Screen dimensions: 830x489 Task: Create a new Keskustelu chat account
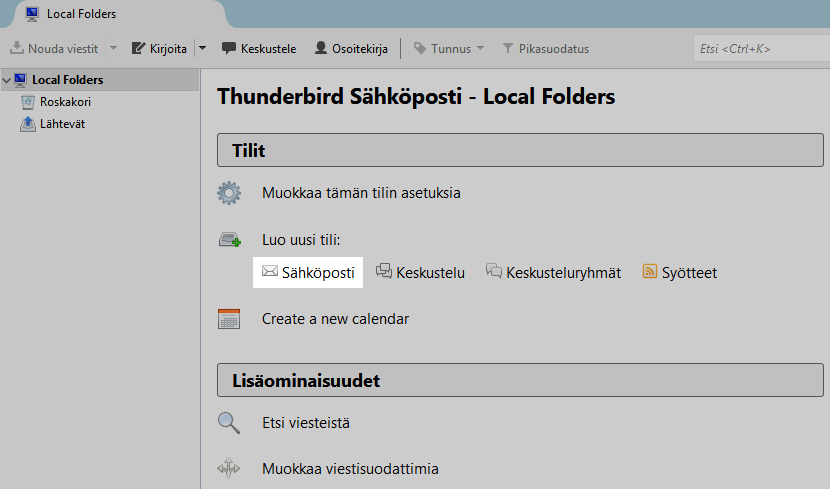[420, 273]
